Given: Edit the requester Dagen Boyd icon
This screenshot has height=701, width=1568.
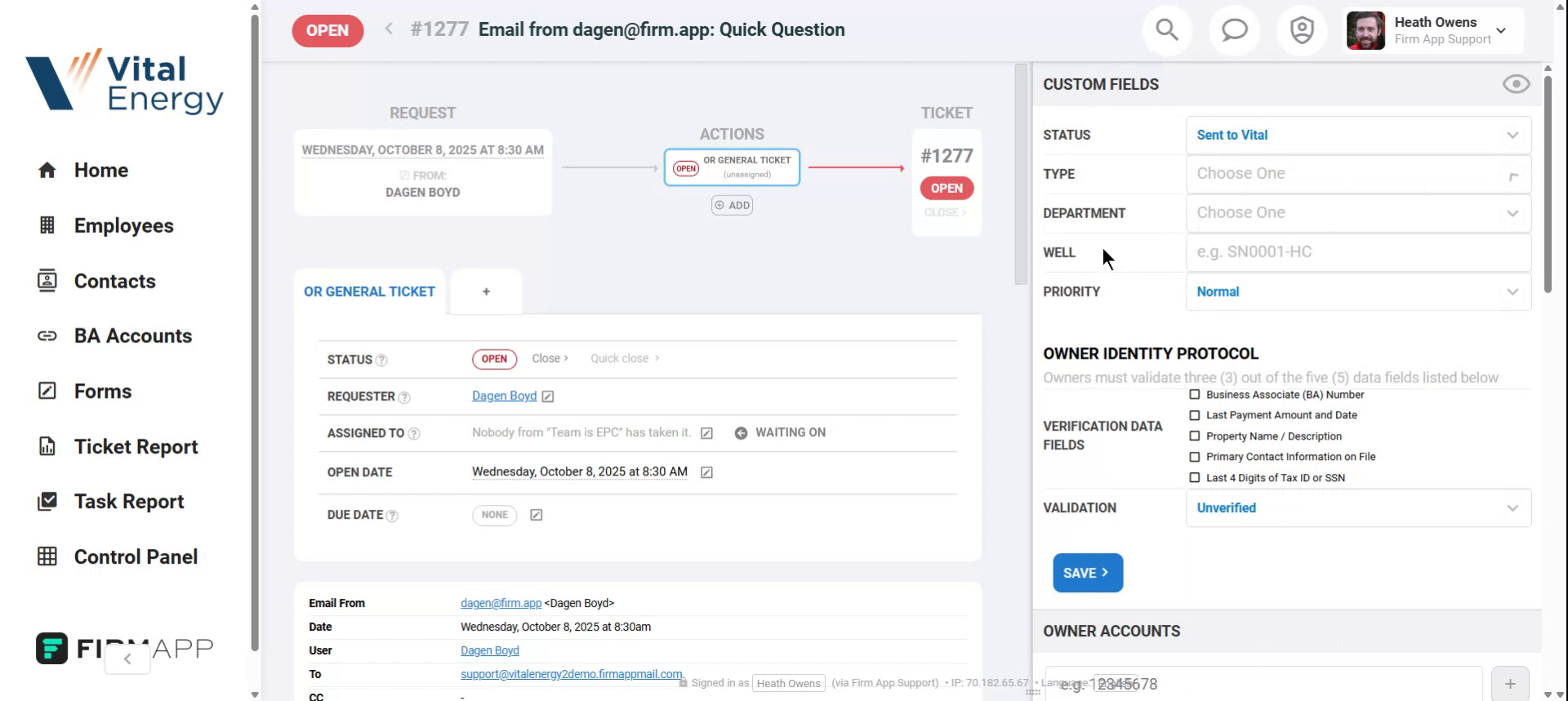Looking at the screenshot, I should pyautogui.click(x=548, y=396).
